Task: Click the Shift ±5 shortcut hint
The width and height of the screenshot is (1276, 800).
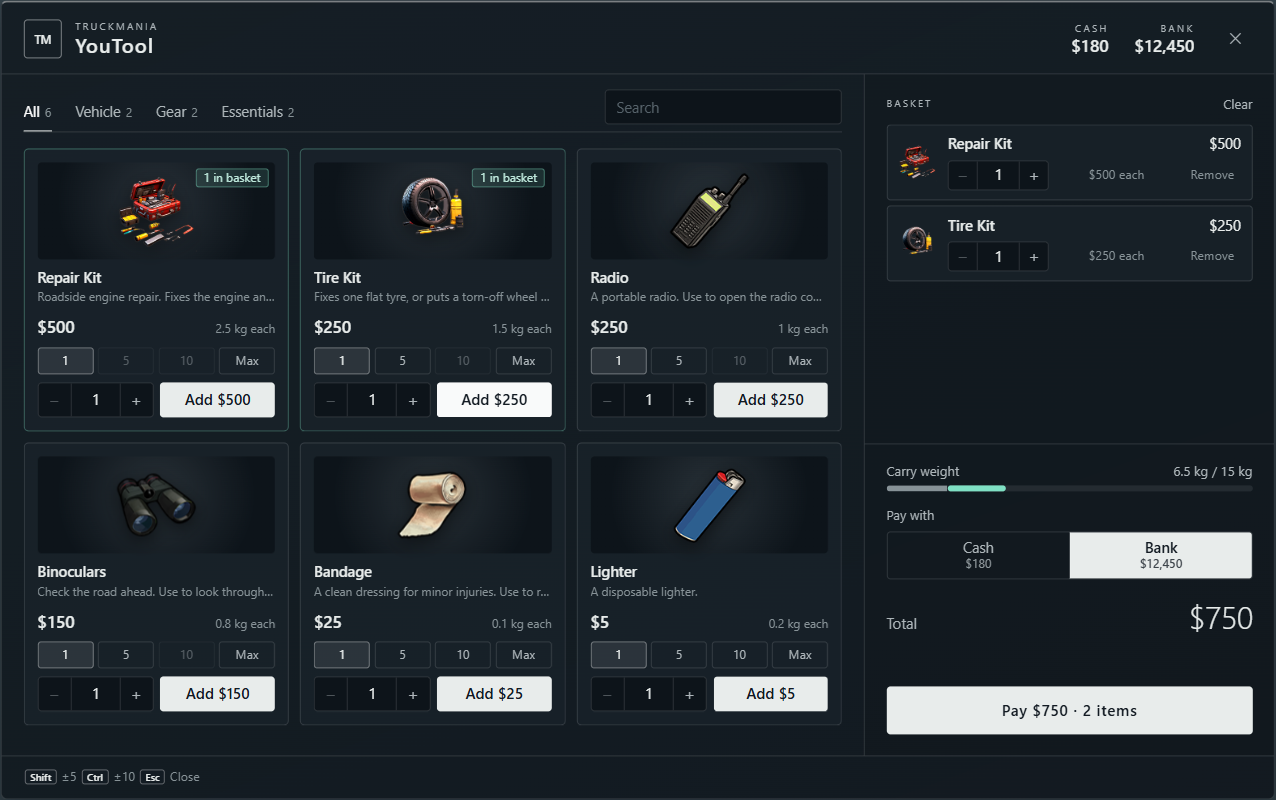Action: tap(50, 777)
